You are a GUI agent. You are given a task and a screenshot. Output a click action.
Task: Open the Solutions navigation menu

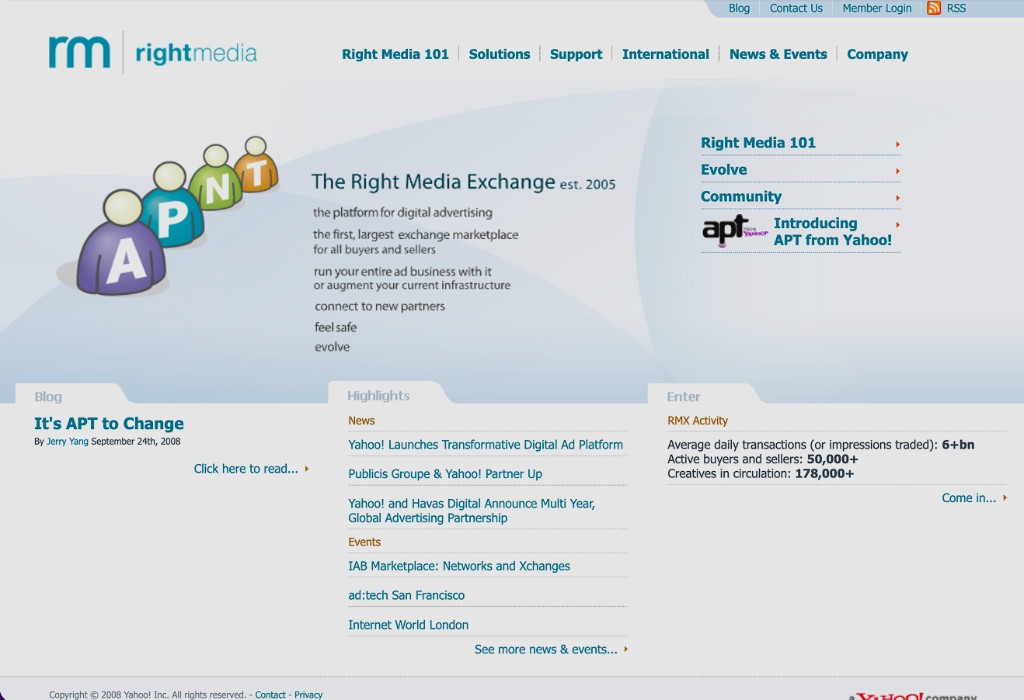[x=499, y=54]
